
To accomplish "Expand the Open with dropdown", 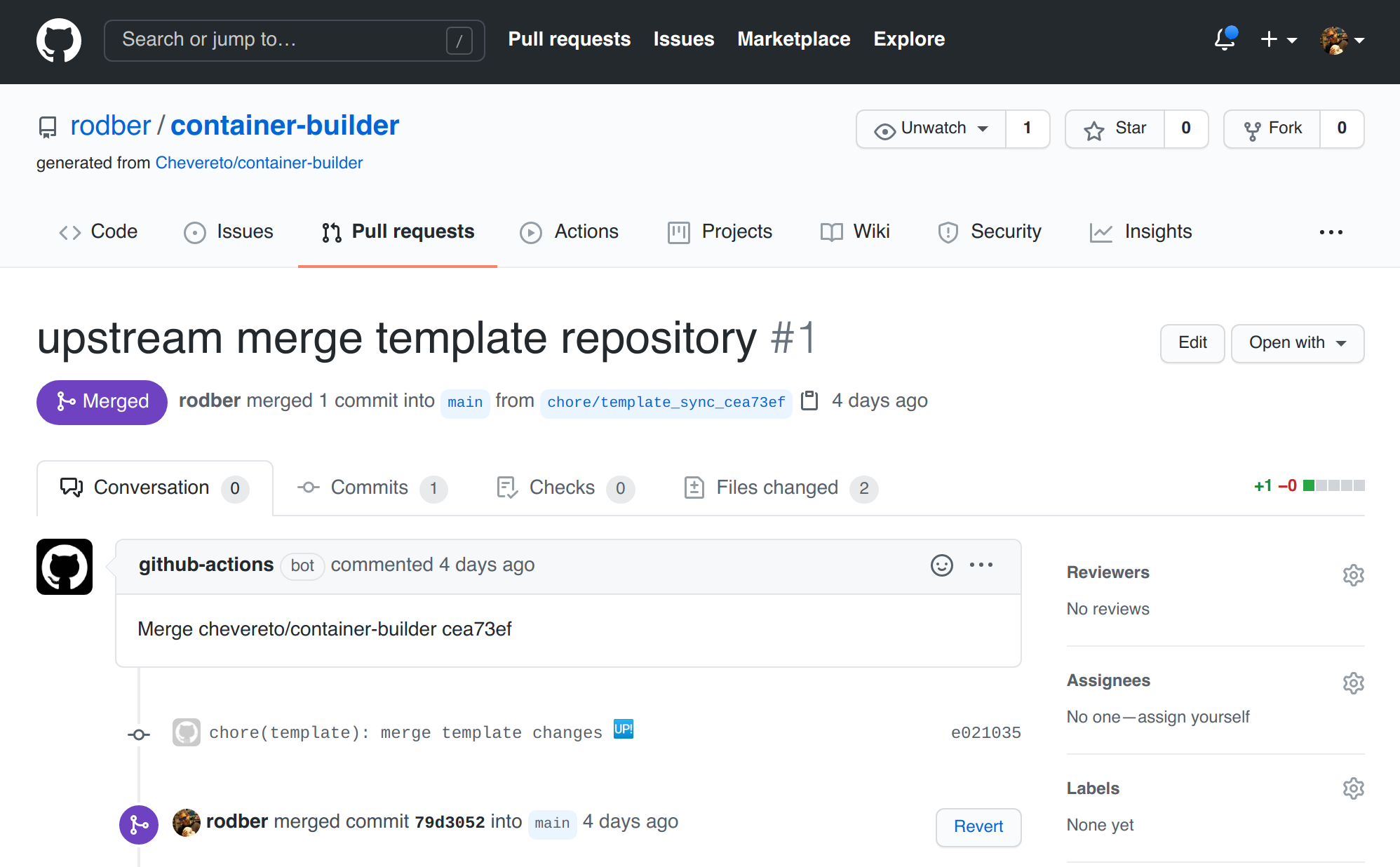I will [1298, 343].
